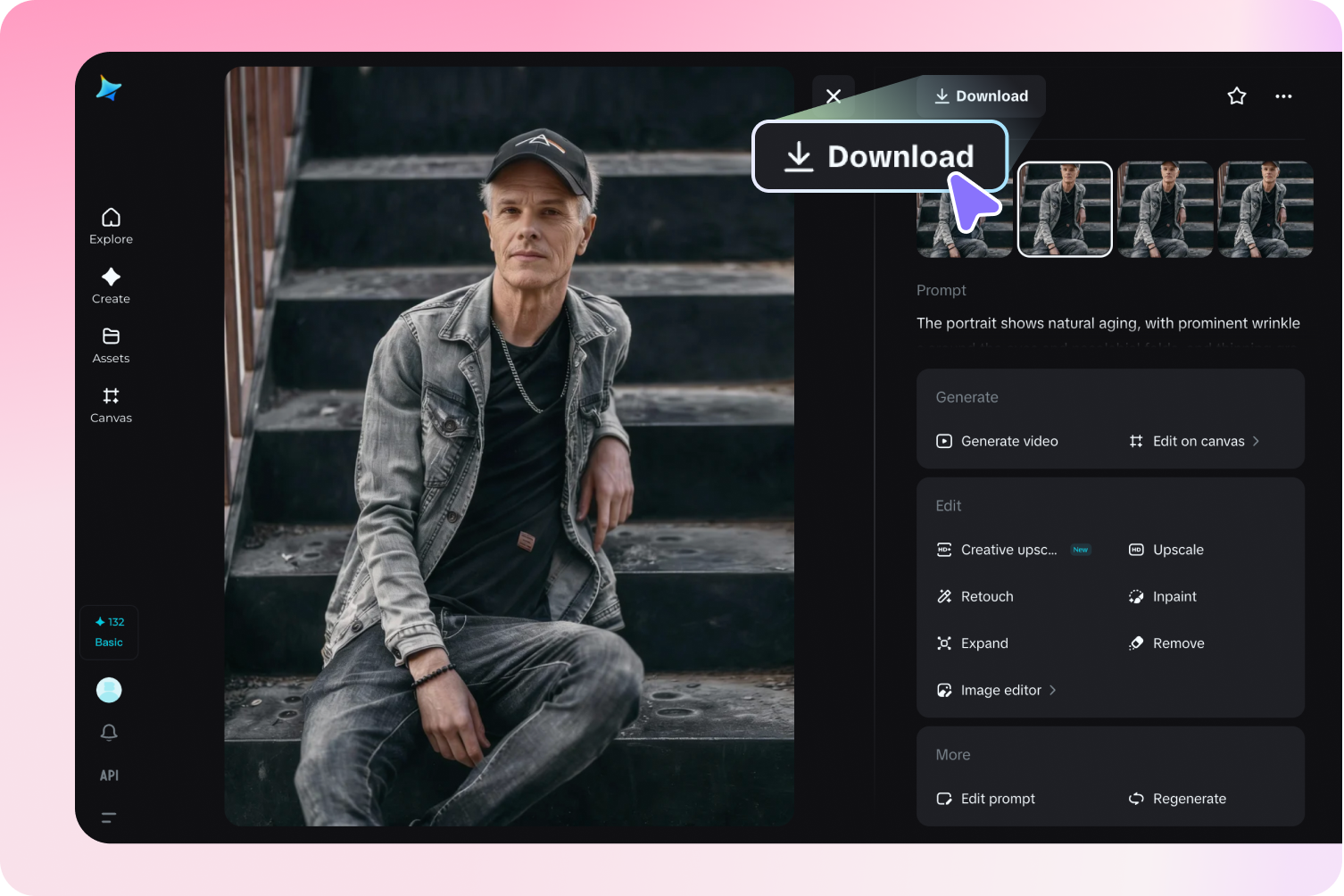Click the Download button
This screenshot has width=1344, height=896.
coord(980,95)
